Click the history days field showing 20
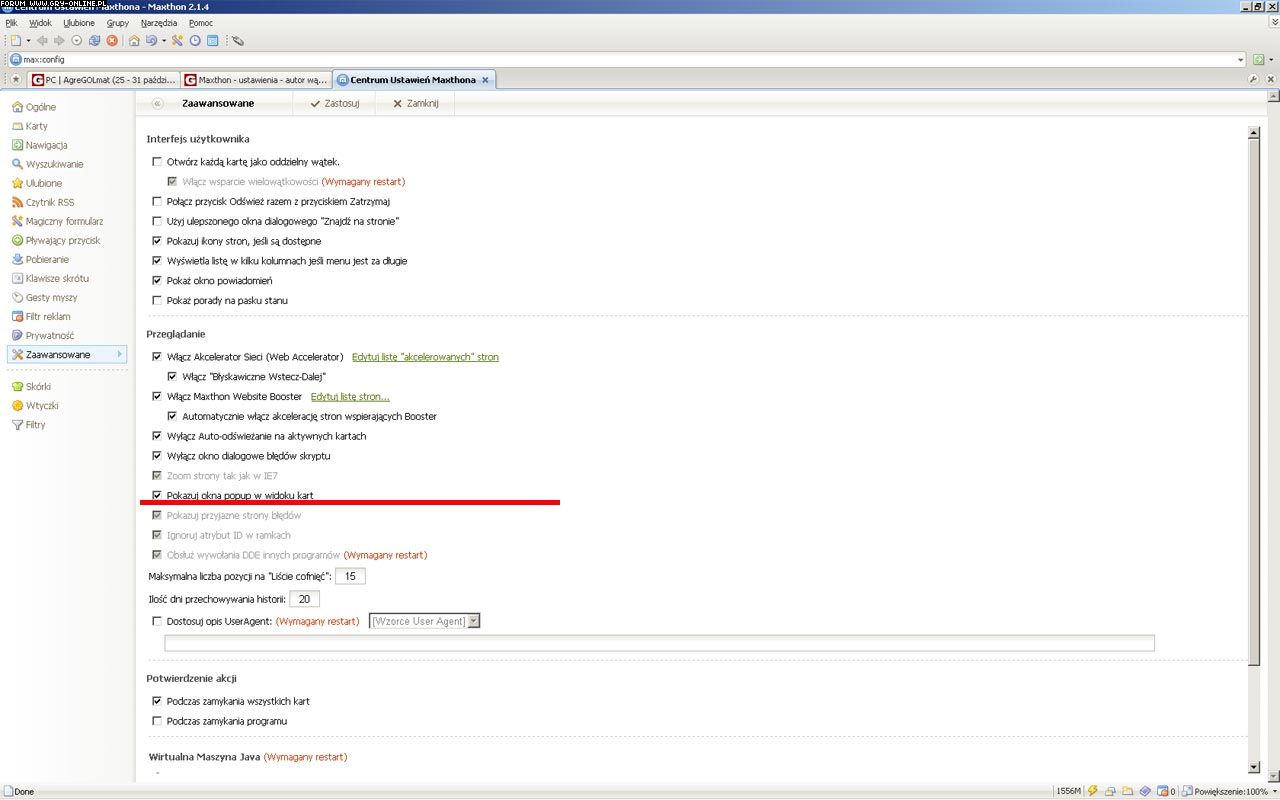 click(304, 599)
